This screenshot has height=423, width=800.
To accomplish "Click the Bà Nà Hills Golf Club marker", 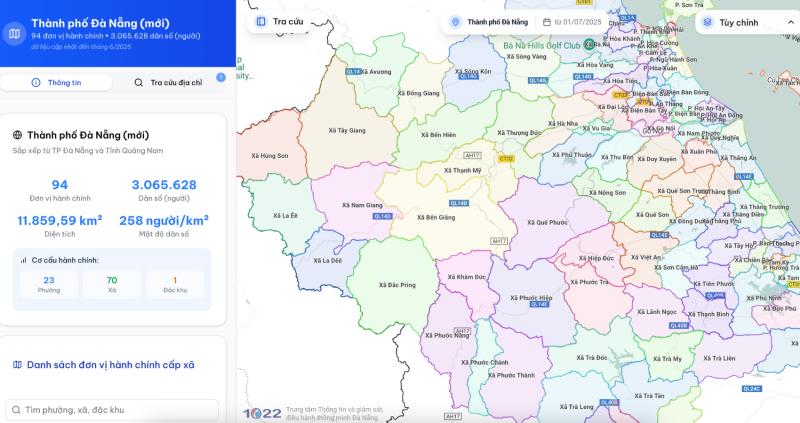I will tap(589, 44).
